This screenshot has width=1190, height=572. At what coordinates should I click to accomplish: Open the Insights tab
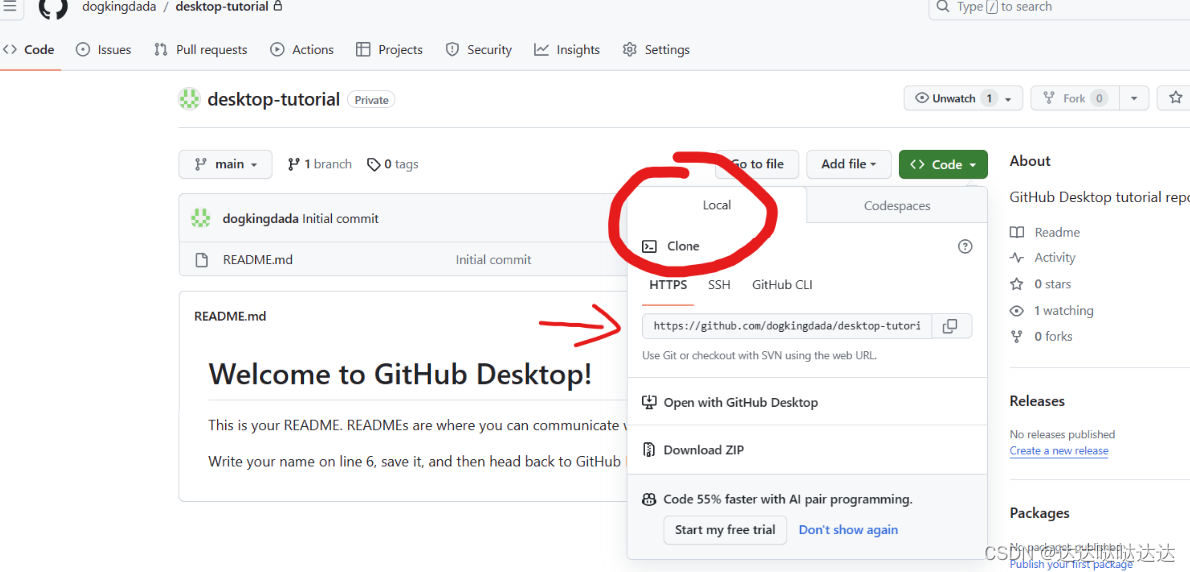coord(567,49)
